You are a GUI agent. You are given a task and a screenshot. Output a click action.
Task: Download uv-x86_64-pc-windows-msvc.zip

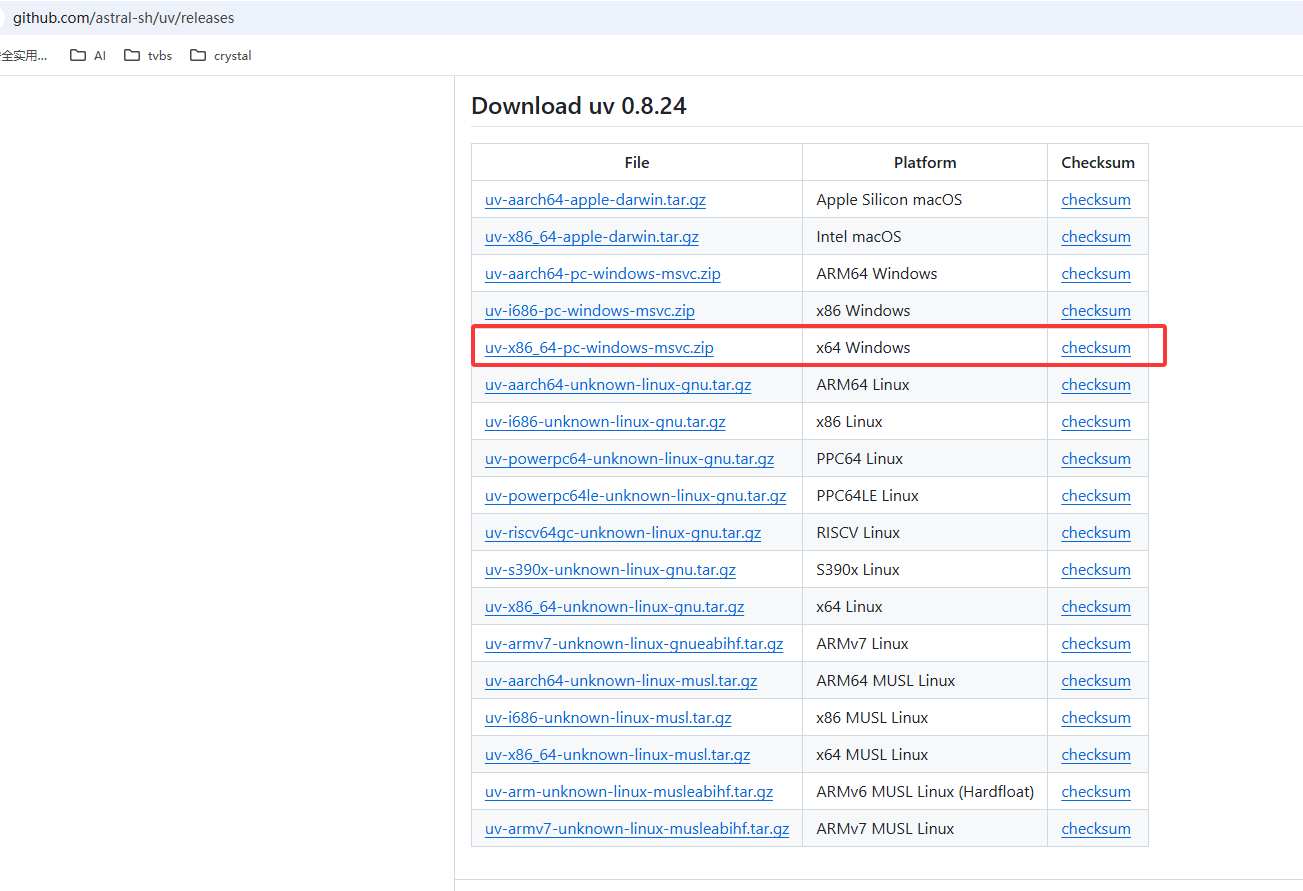tap(599, 348)
